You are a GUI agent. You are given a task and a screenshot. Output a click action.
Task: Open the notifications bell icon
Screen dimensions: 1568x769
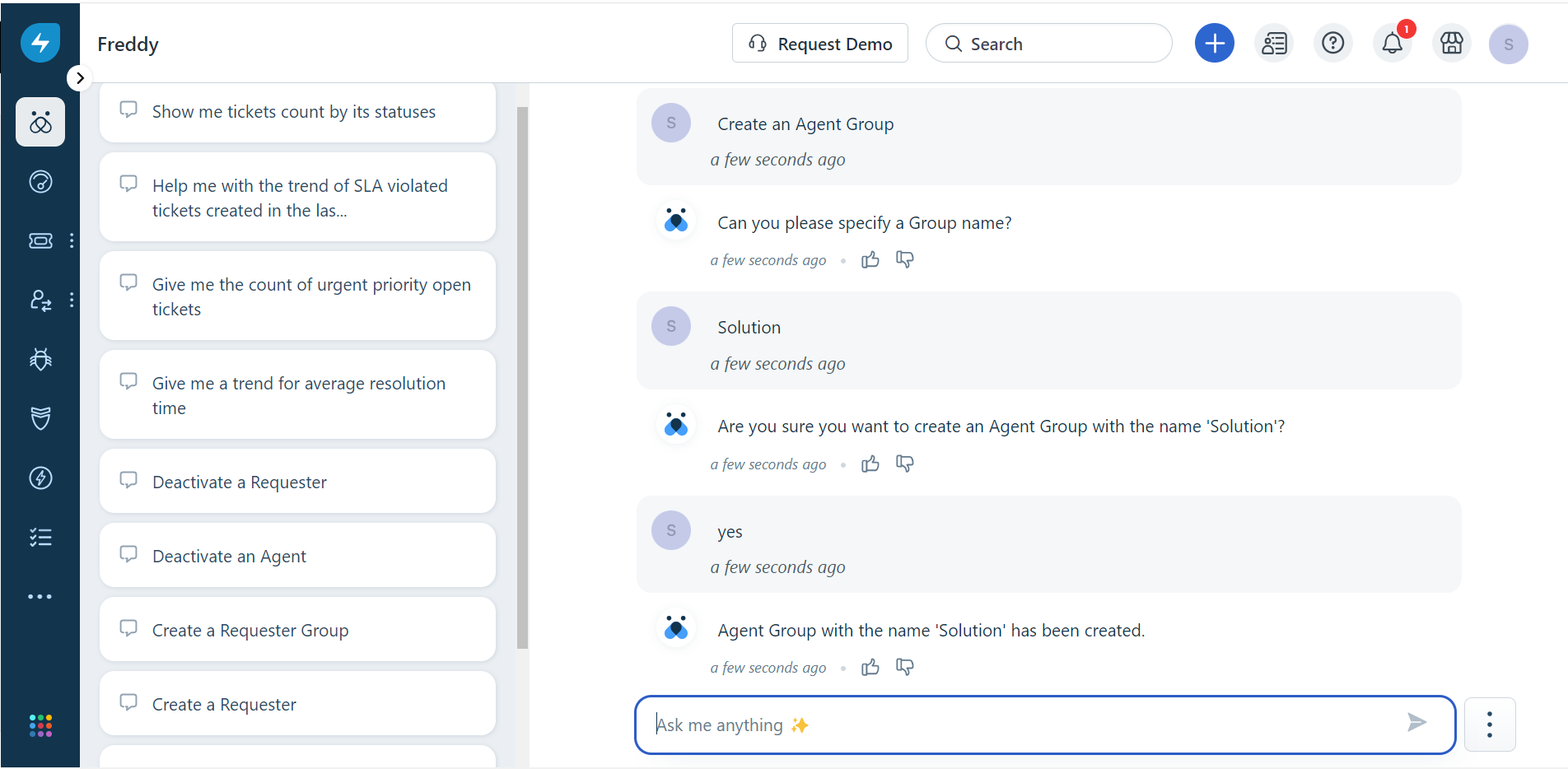click(x=1393, y=43)
